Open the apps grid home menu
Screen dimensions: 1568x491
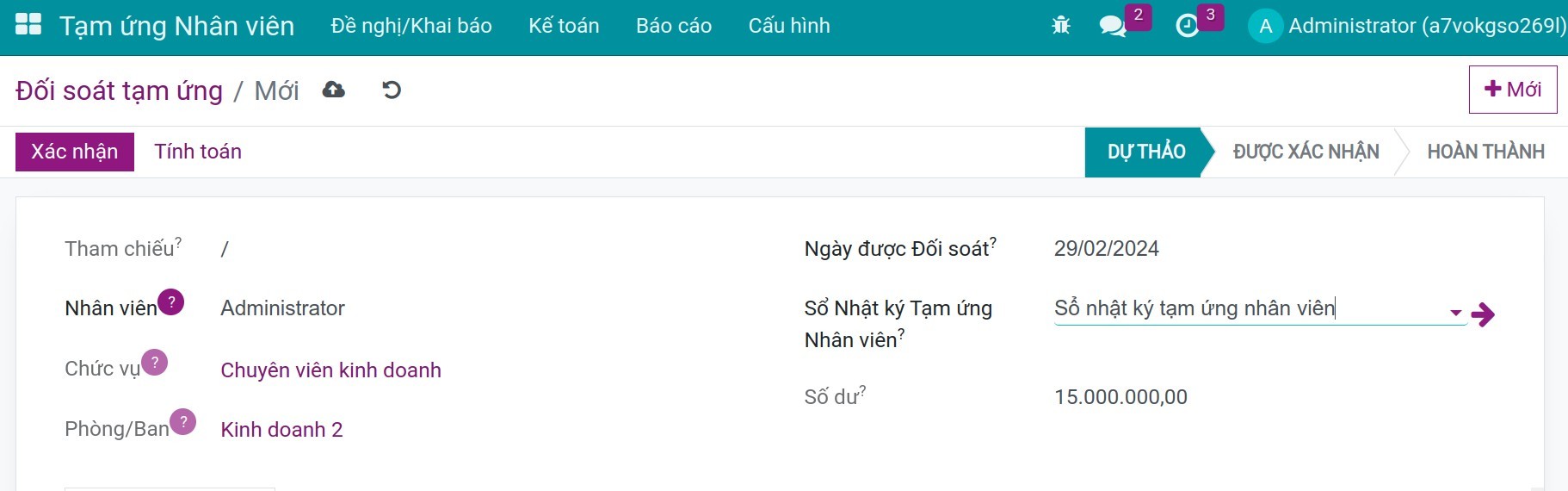28,25
